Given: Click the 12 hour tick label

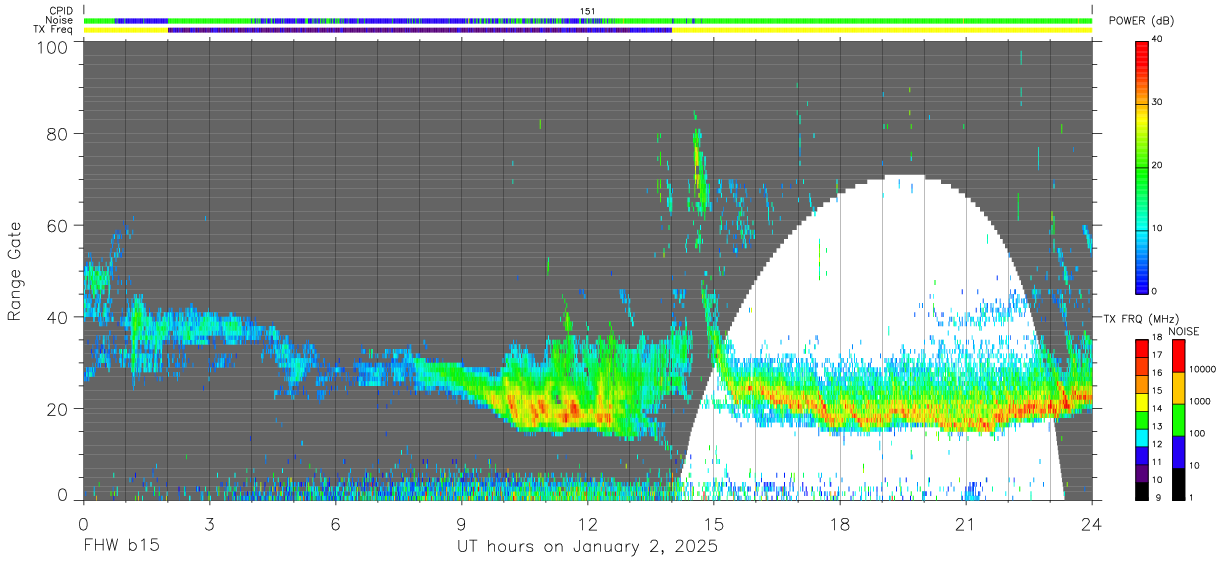Looking at the screenshot, I should 587,524.
